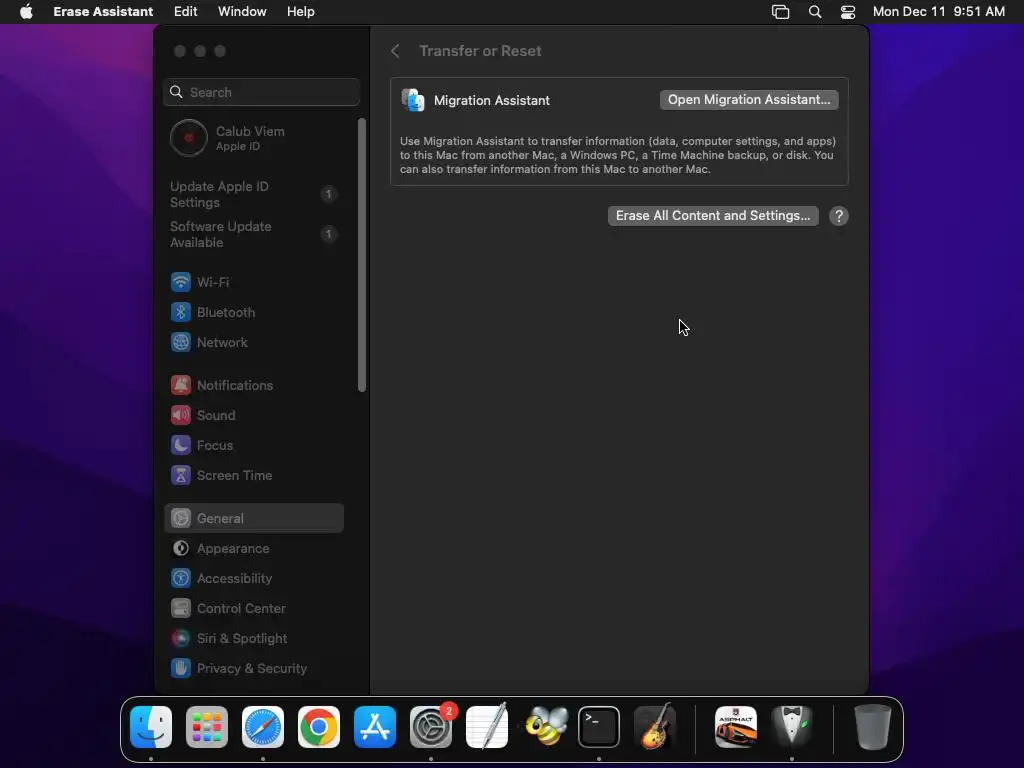Viewport: 1024px width, 768px height.
Task: Open System Settings dock icon
Action: coord(431,727)
